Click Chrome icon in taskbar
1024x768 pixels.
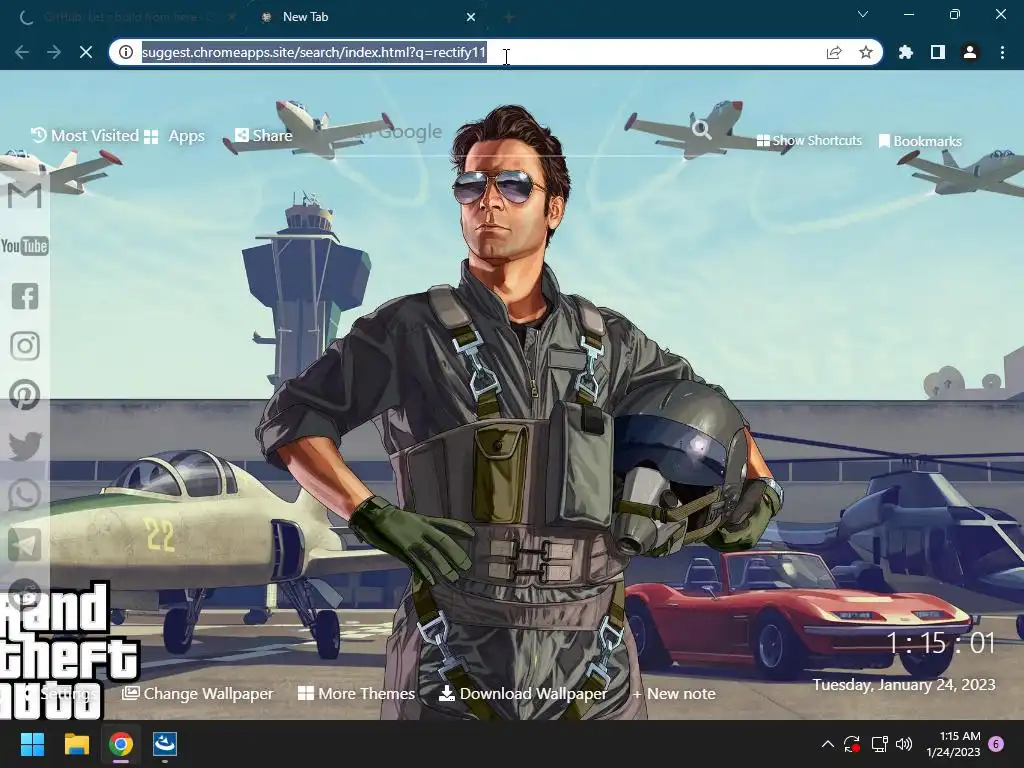point(121,744)
